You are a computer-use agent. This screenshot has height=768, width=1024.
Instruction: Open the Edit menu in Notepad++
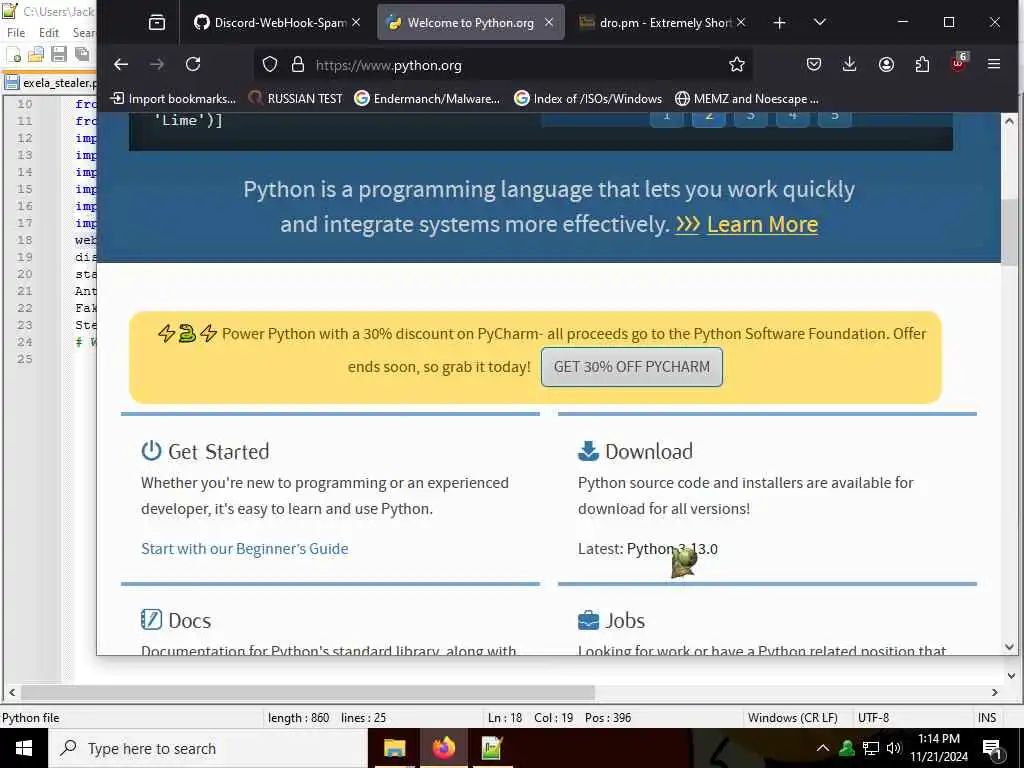(49, 32)
